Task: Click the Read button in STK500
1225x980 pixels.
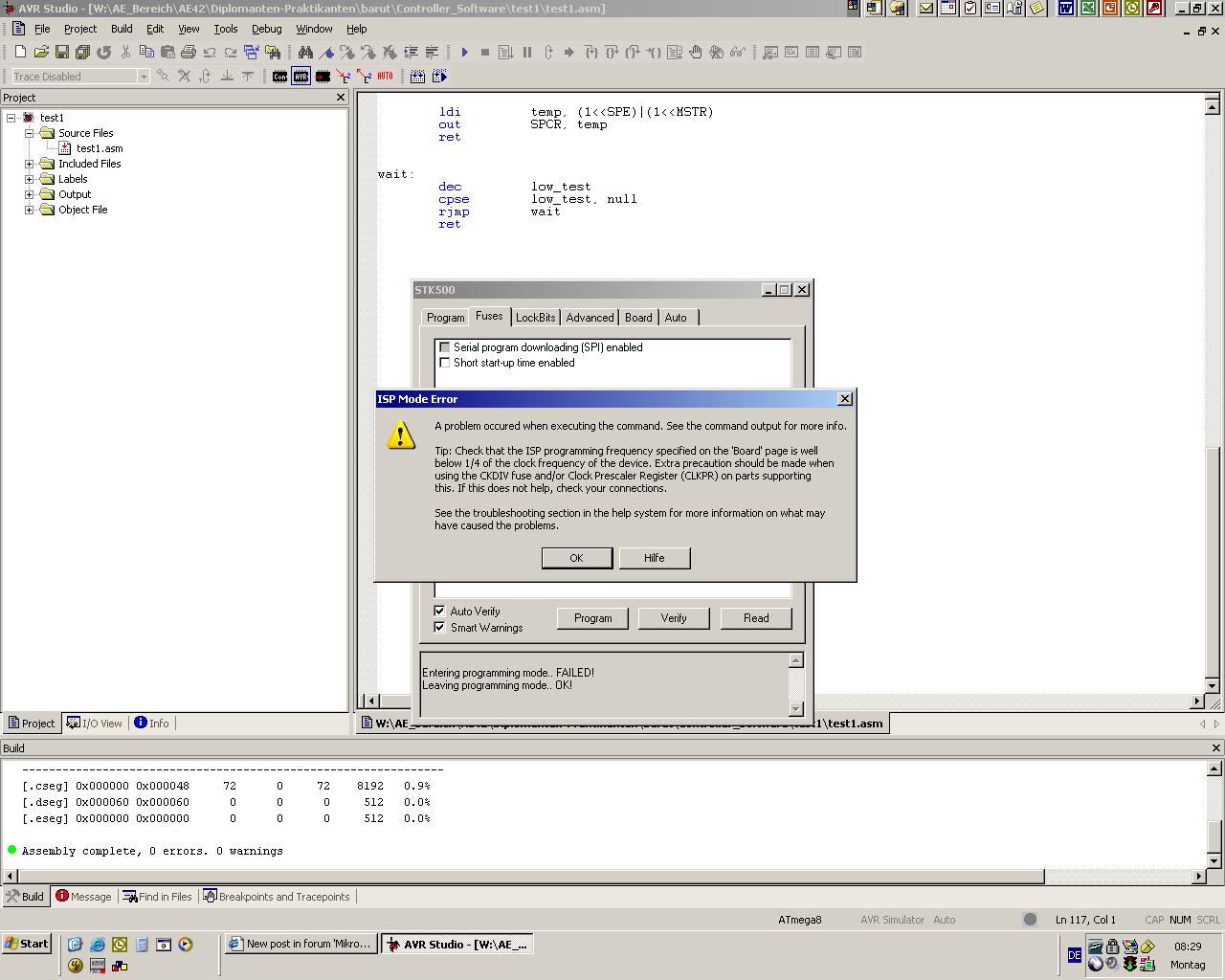Action: coord(756,618)
